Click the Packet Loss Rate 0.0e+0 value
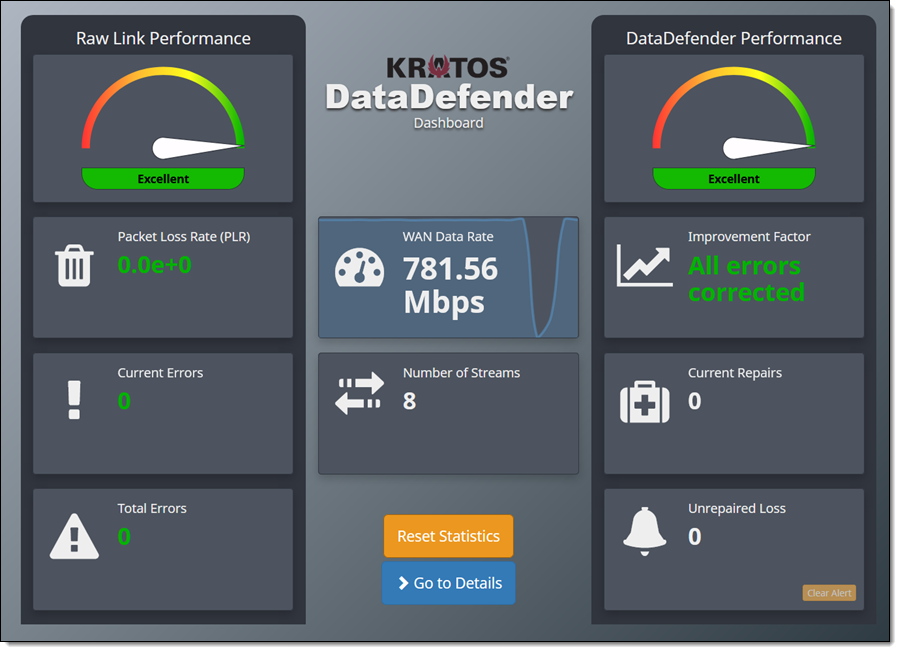The image size is (900, 652). pos(154,265)
